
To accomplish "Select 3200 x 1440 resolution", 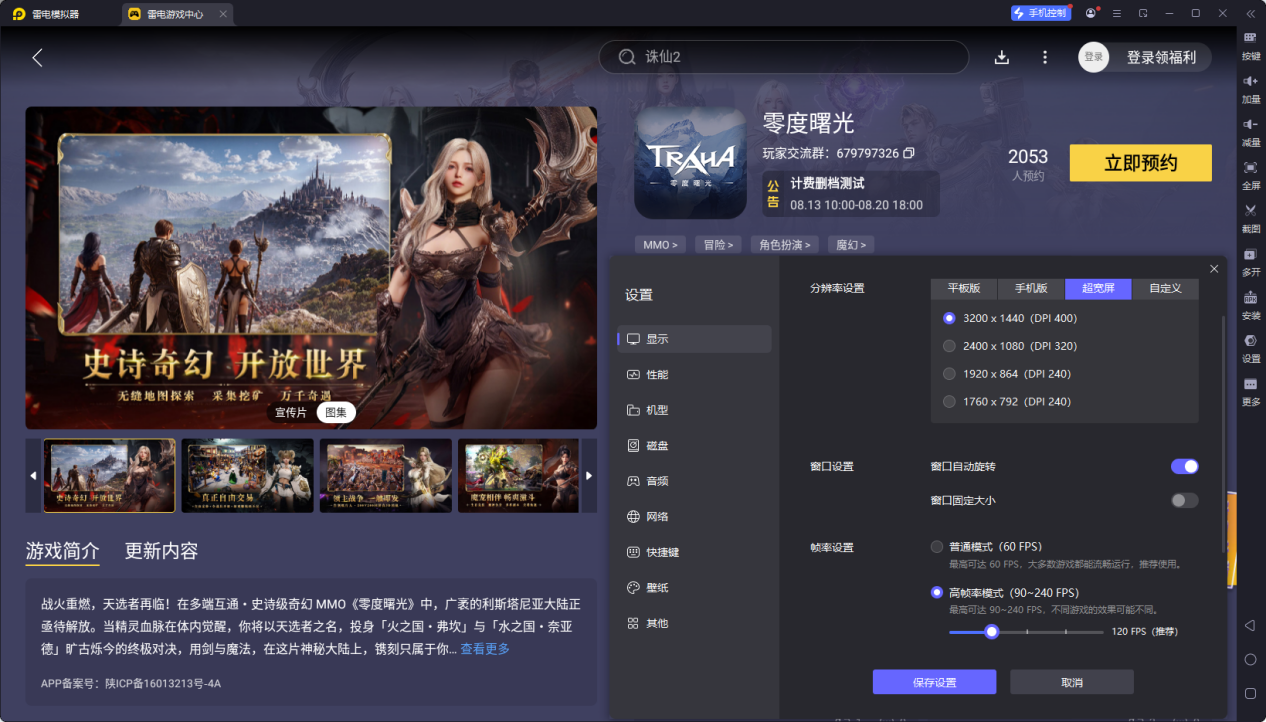I will (x=949, y=318).
